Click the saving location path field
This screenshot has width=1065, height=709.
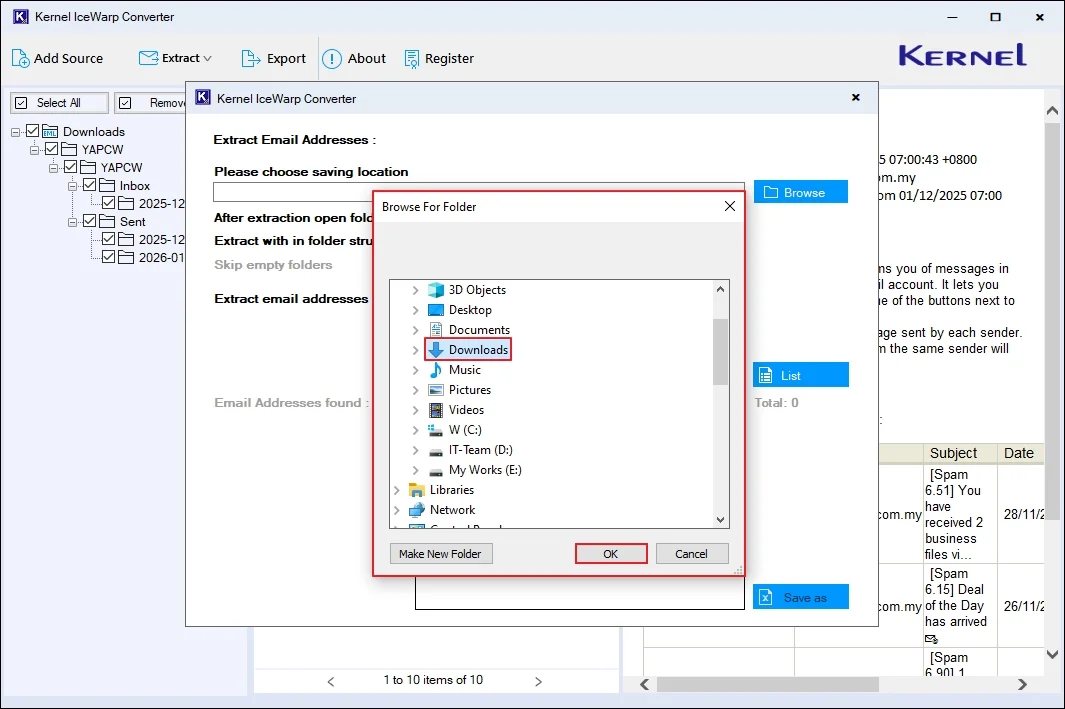point(292,193)
